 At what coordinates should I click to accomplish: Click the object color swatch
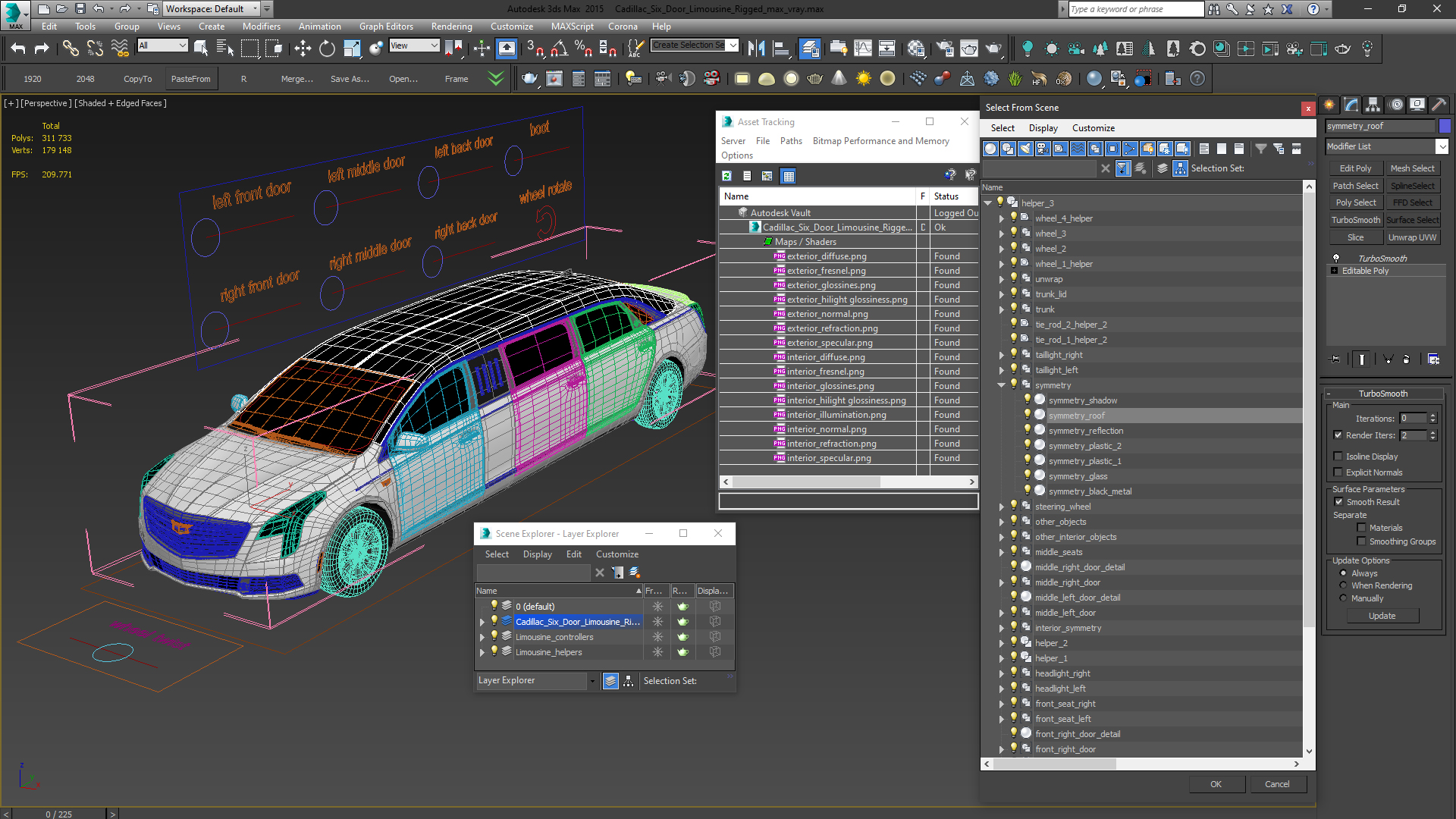point(1445,126)
